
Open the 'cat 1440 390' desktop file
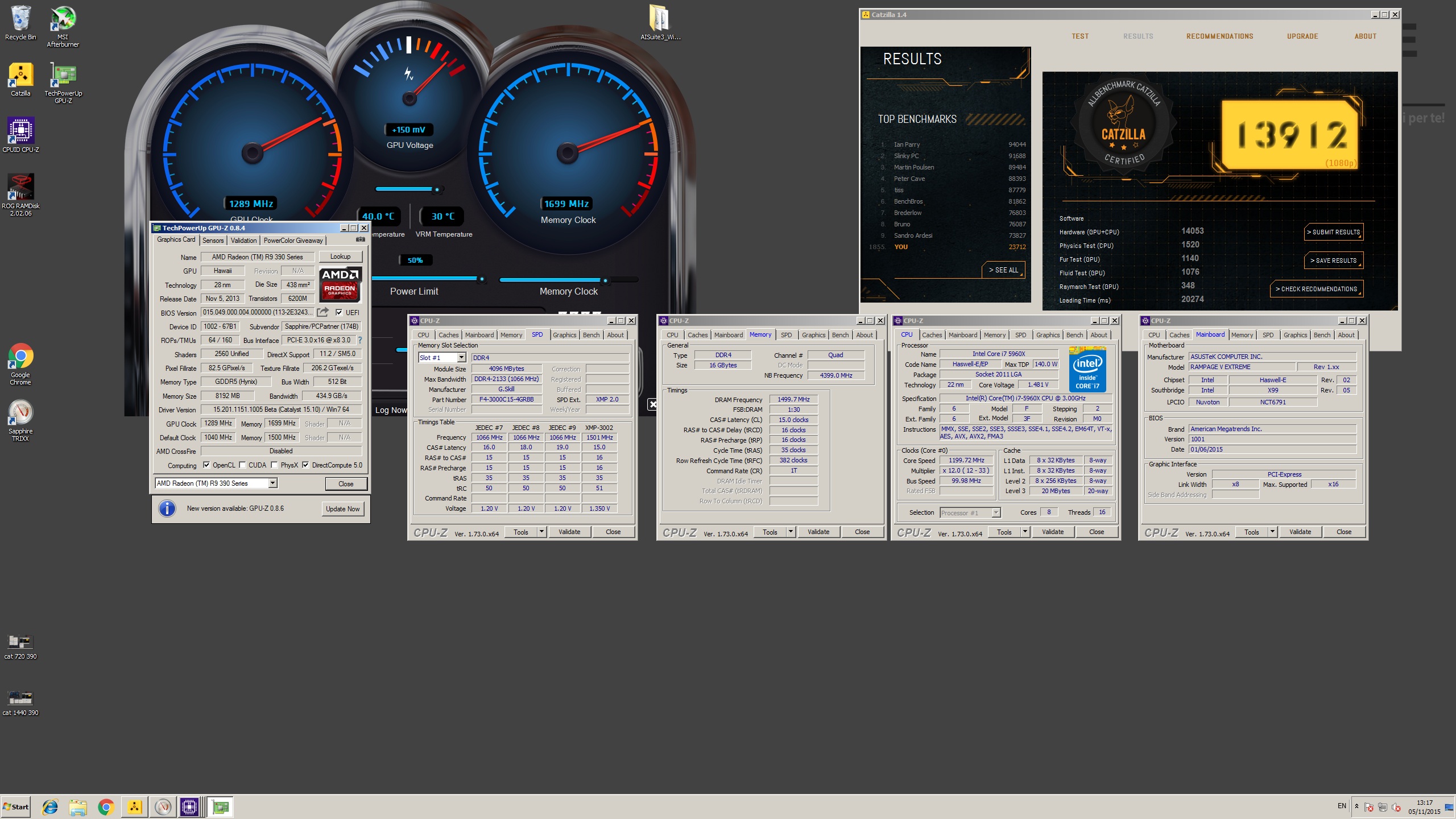(20, 703)
